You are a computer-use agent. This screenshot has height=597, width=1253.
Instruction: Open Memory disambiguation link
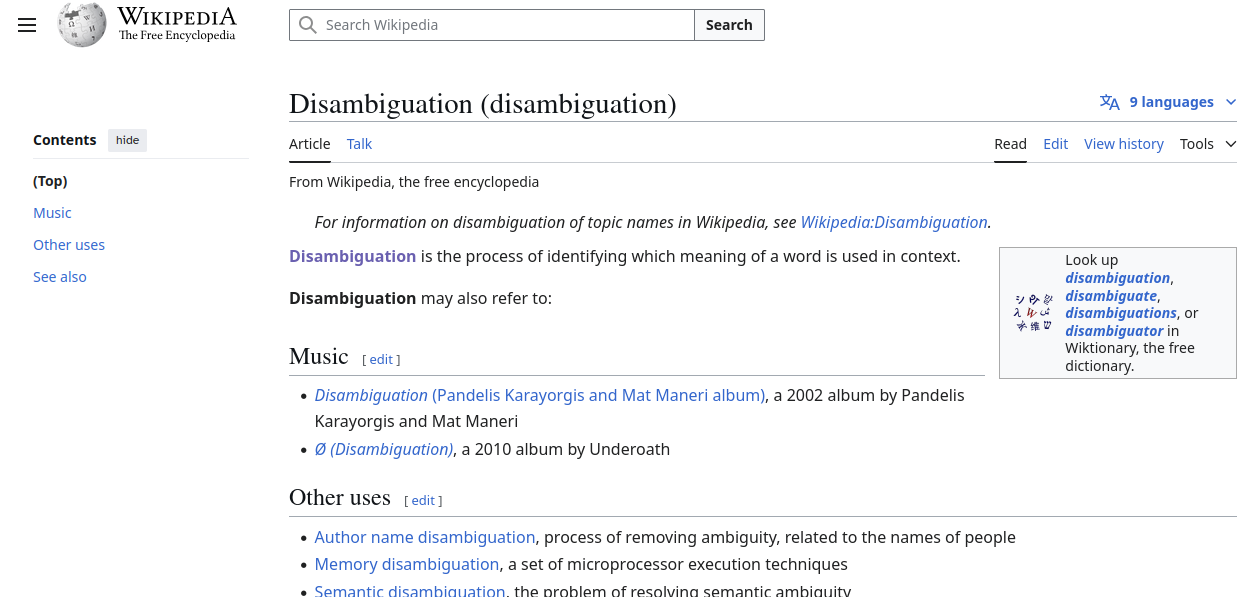[408, 564]
